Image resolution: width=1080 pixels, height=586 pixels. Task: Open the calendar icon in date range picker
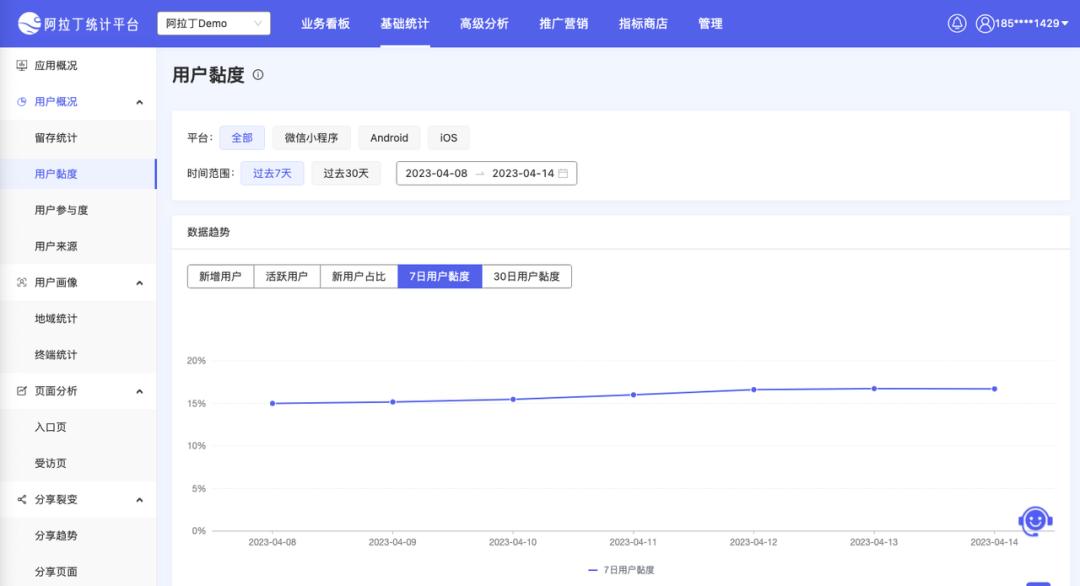565,172
